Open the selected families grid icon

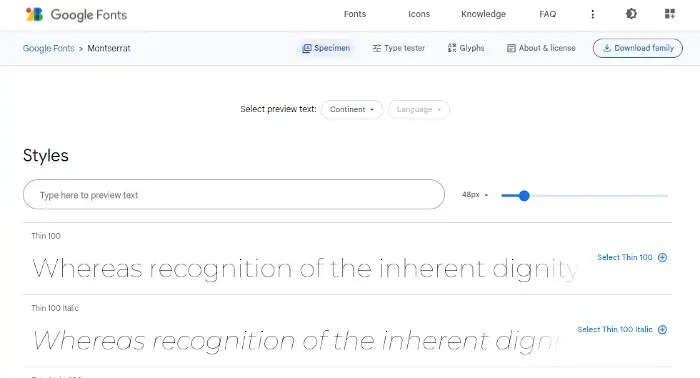[670, 14]
